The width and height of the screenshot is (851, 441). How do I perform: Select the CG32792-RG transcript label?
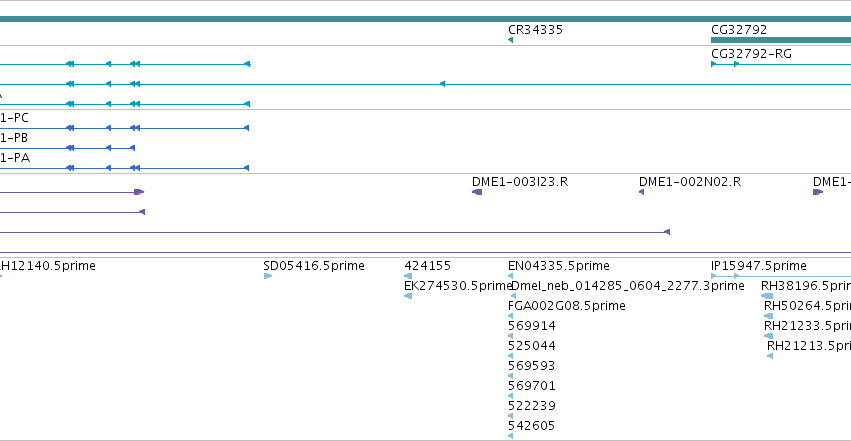[751, 54]
